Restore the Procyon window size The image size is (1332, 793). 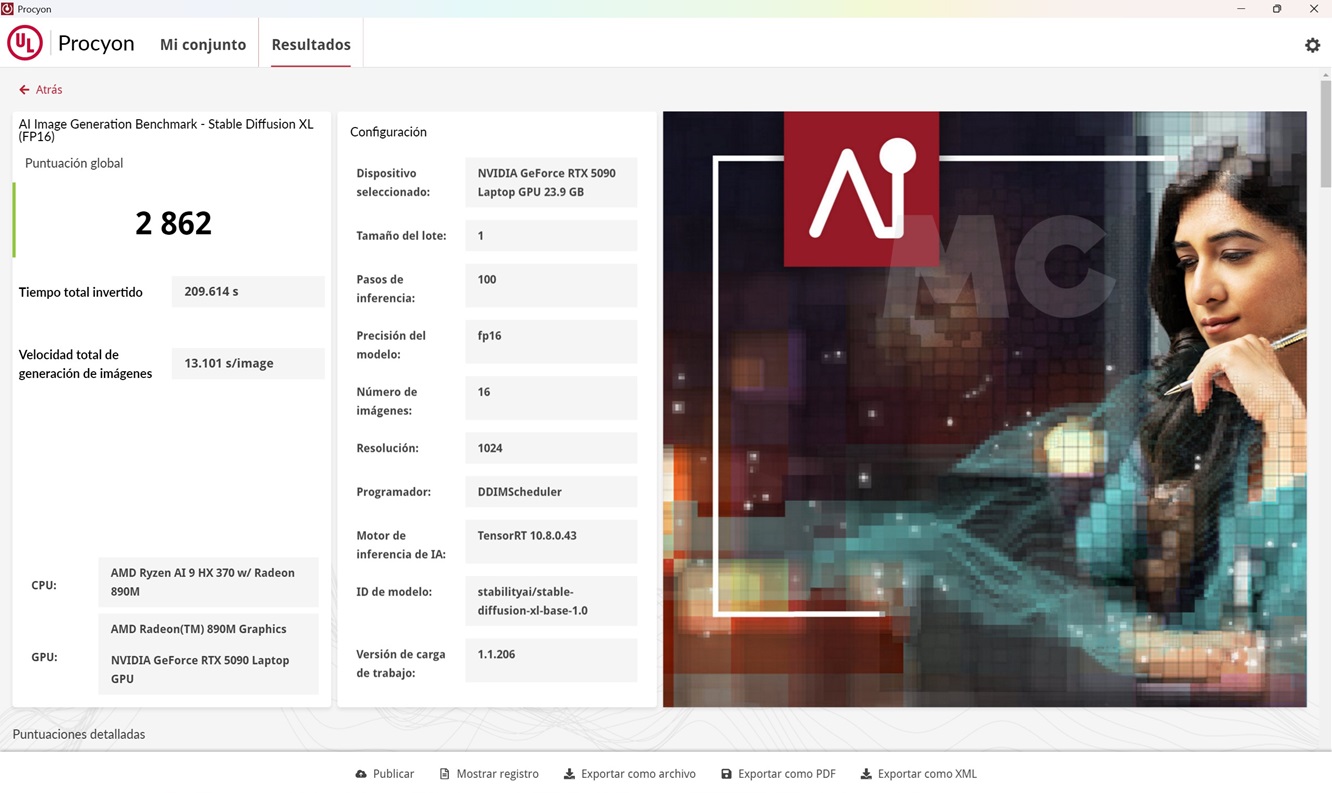1277,9
